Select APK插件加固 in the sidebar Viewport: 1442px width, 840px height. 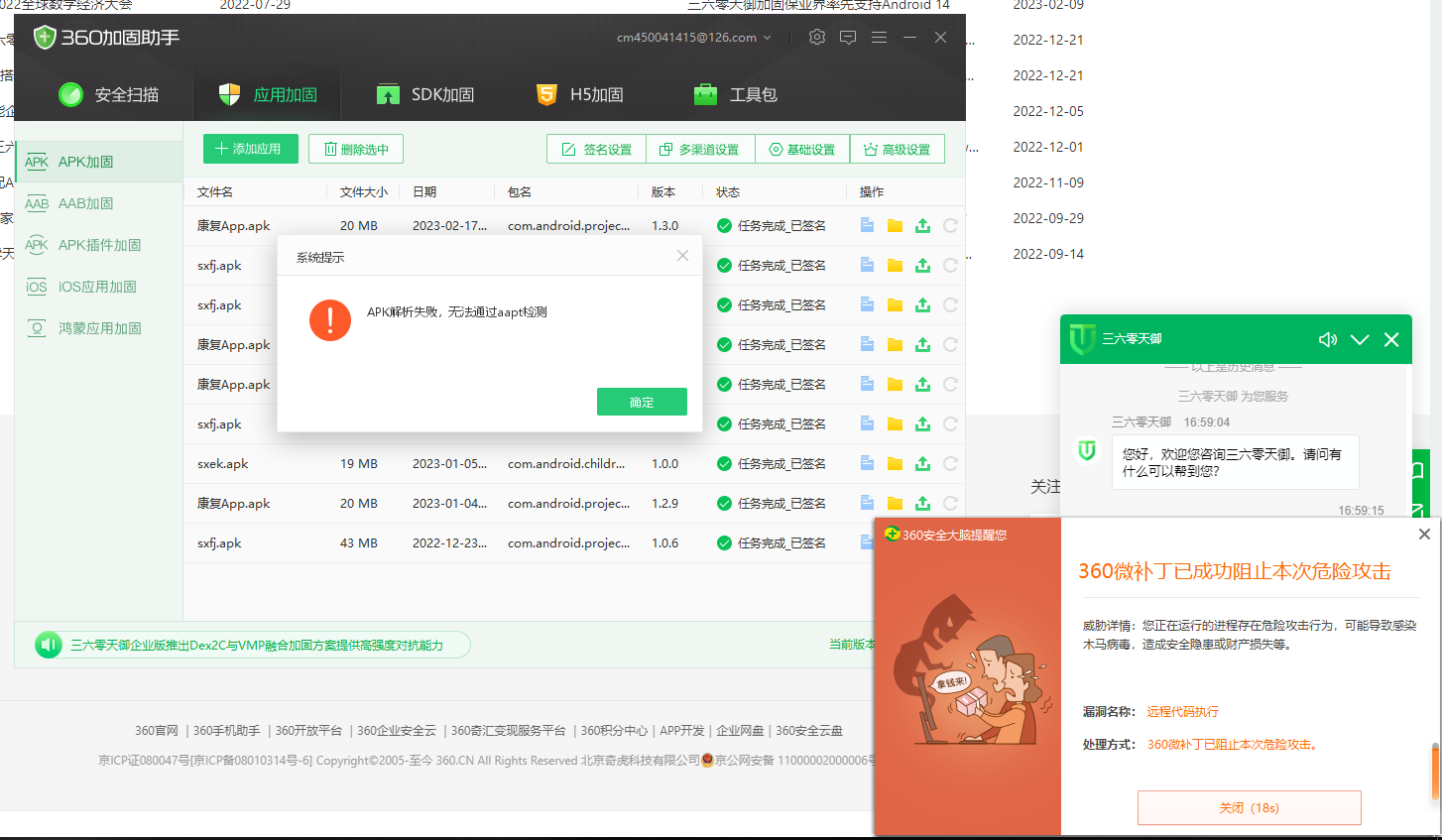(x=99, y=245)
